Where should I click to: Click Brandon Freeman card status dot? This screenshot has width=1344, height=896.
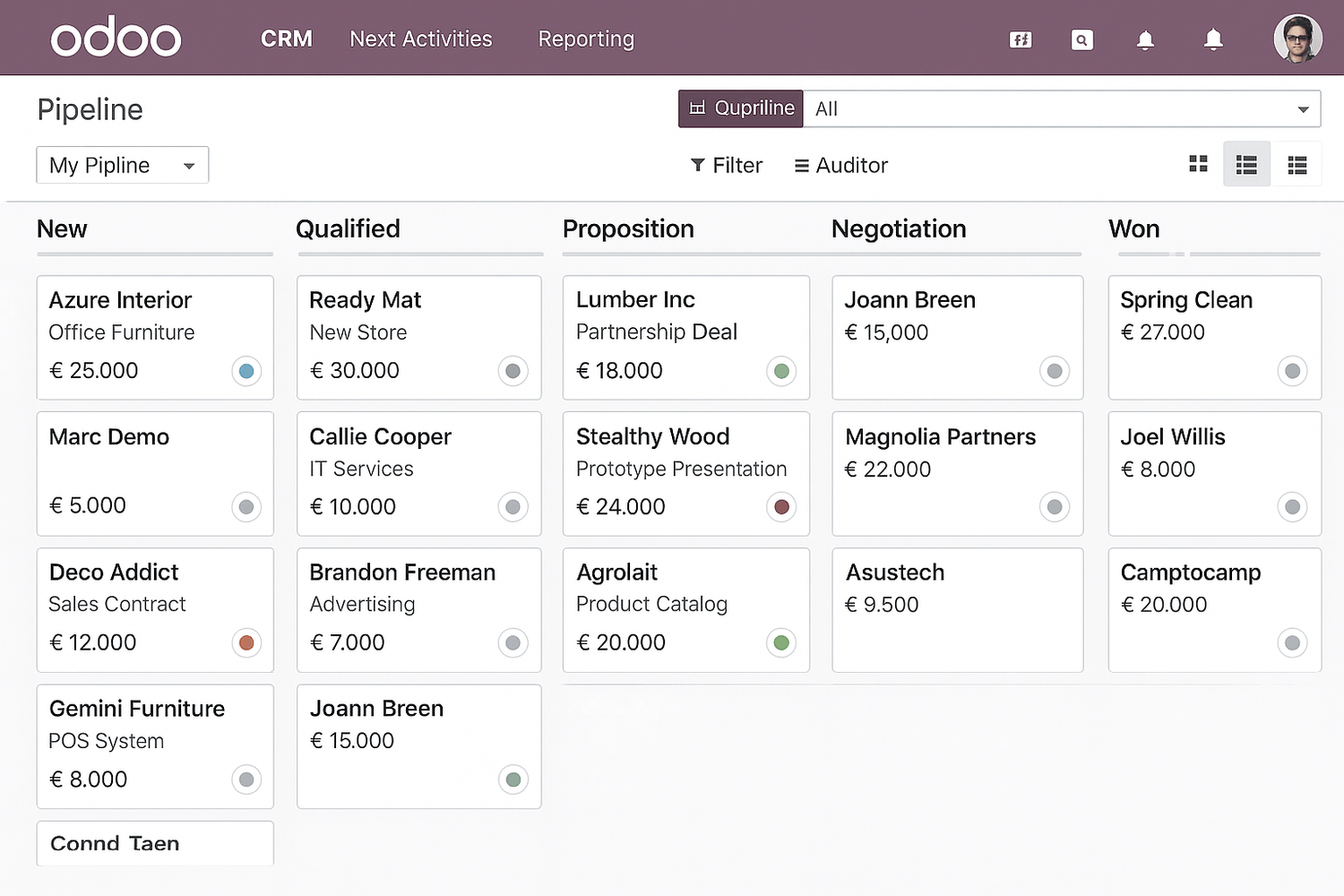(x=513, y=642)
